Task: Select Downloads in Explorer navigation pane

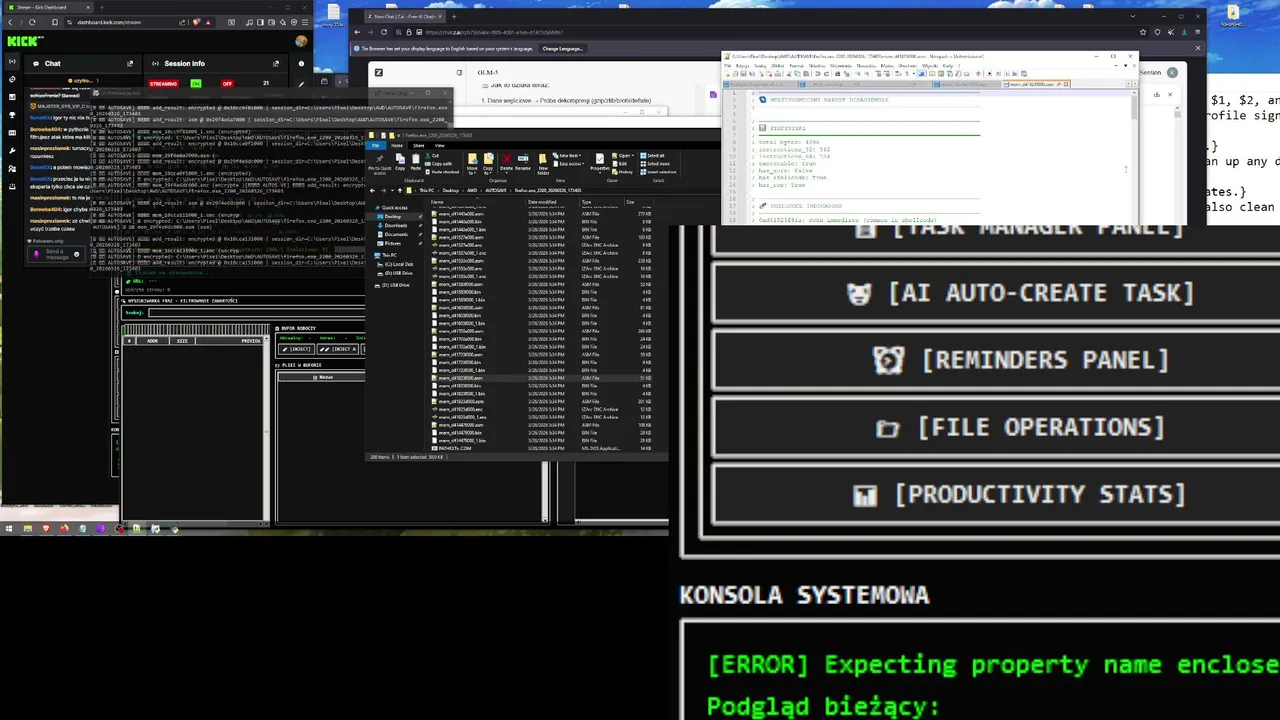Action: coord(396,225)
